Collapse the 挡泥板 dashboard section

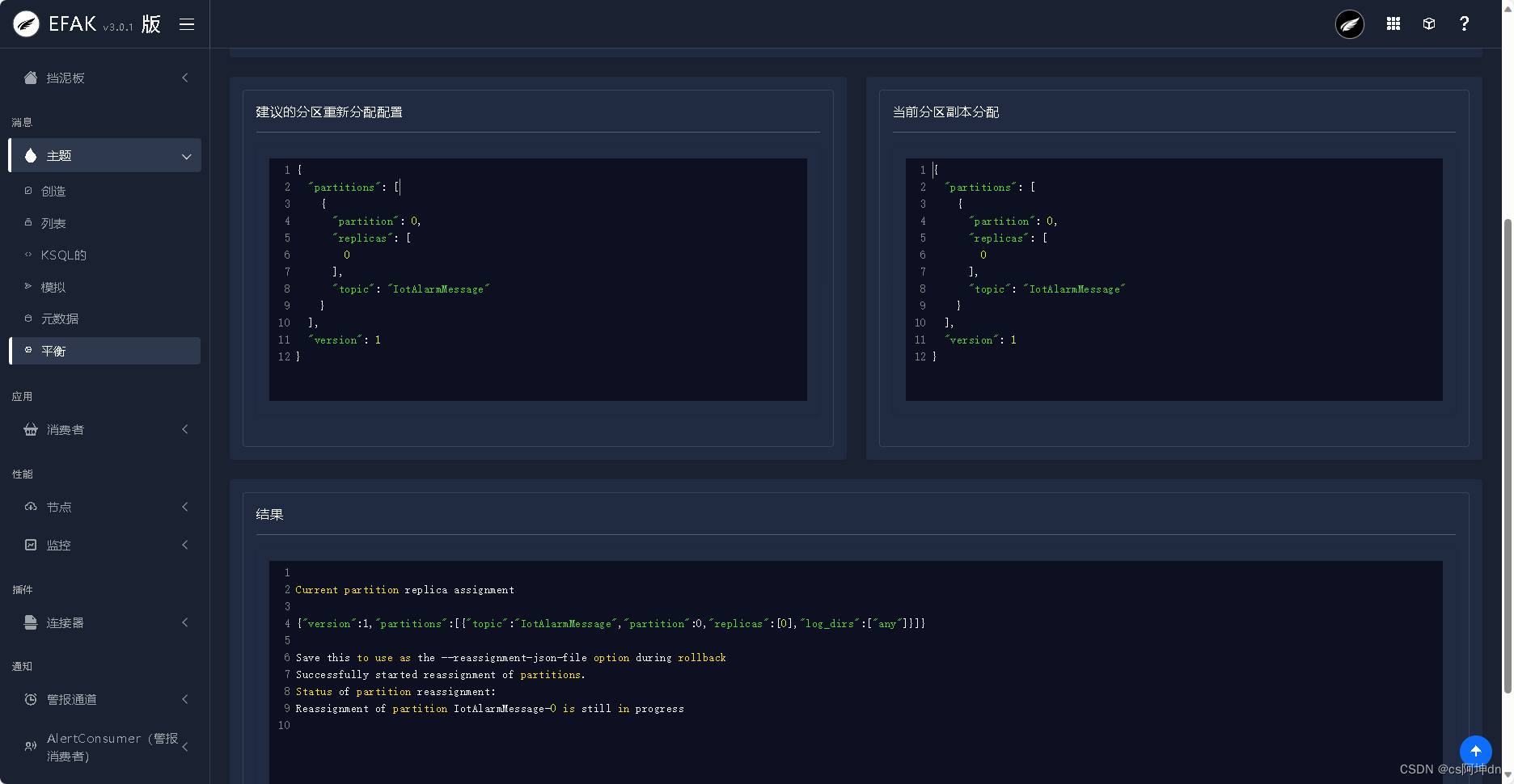(x=184, y=78)
